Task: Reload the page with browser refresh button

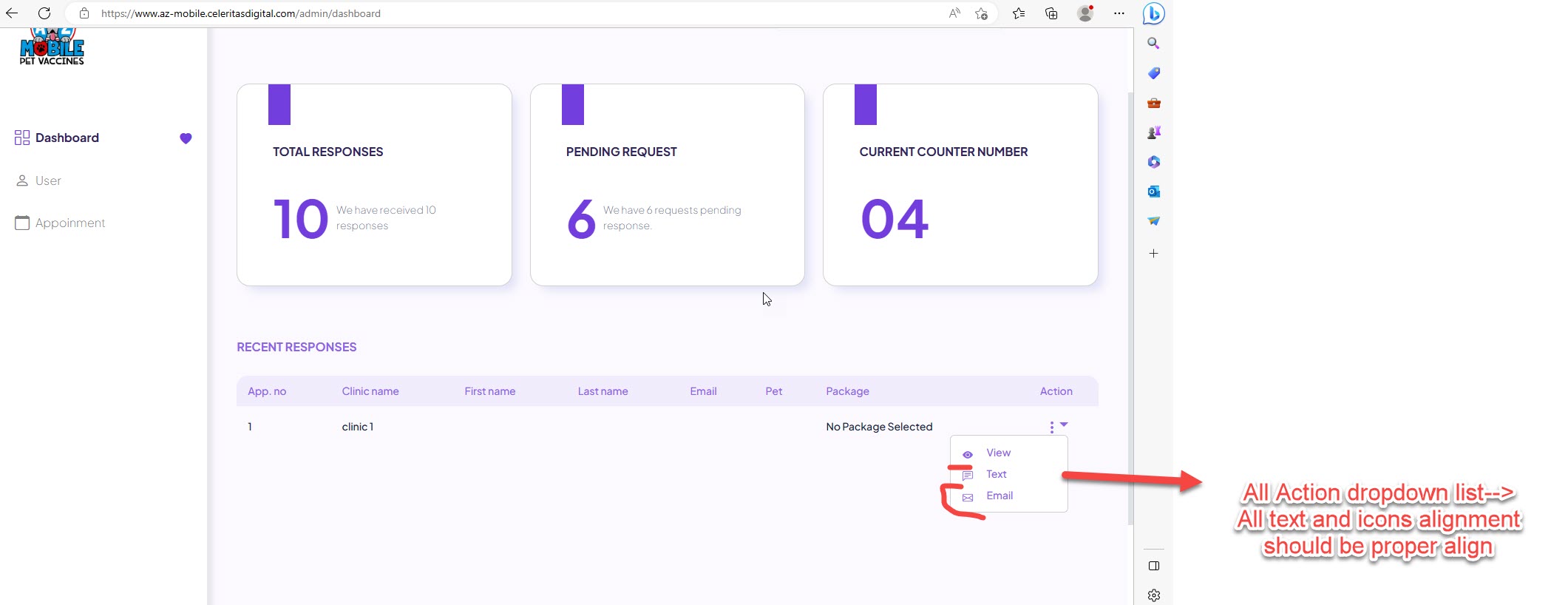Action: coord(44,13)
